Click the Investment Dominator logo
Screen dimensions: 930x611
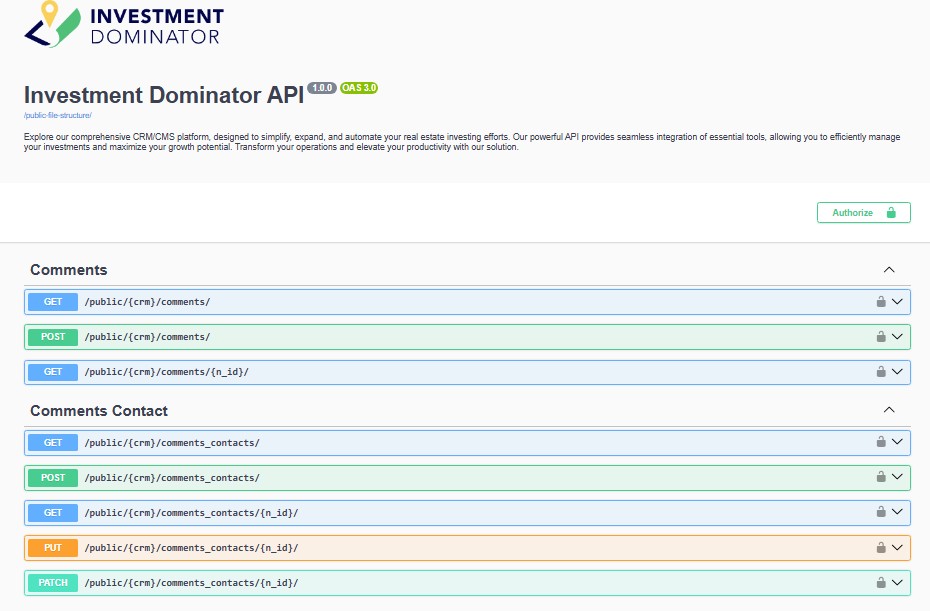click(123, 26)
